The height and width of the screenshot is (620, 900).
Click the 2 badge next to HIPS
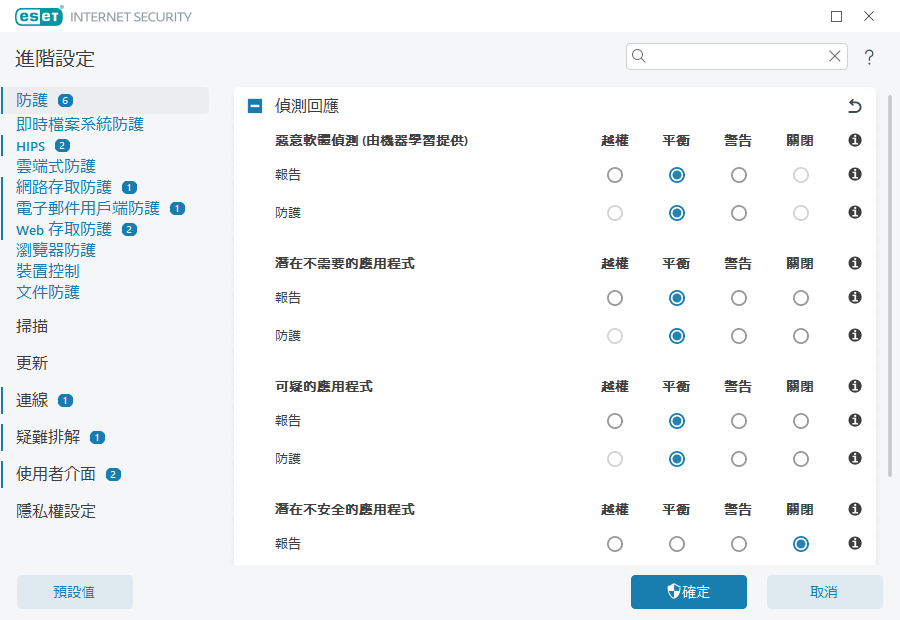point(62,146)
